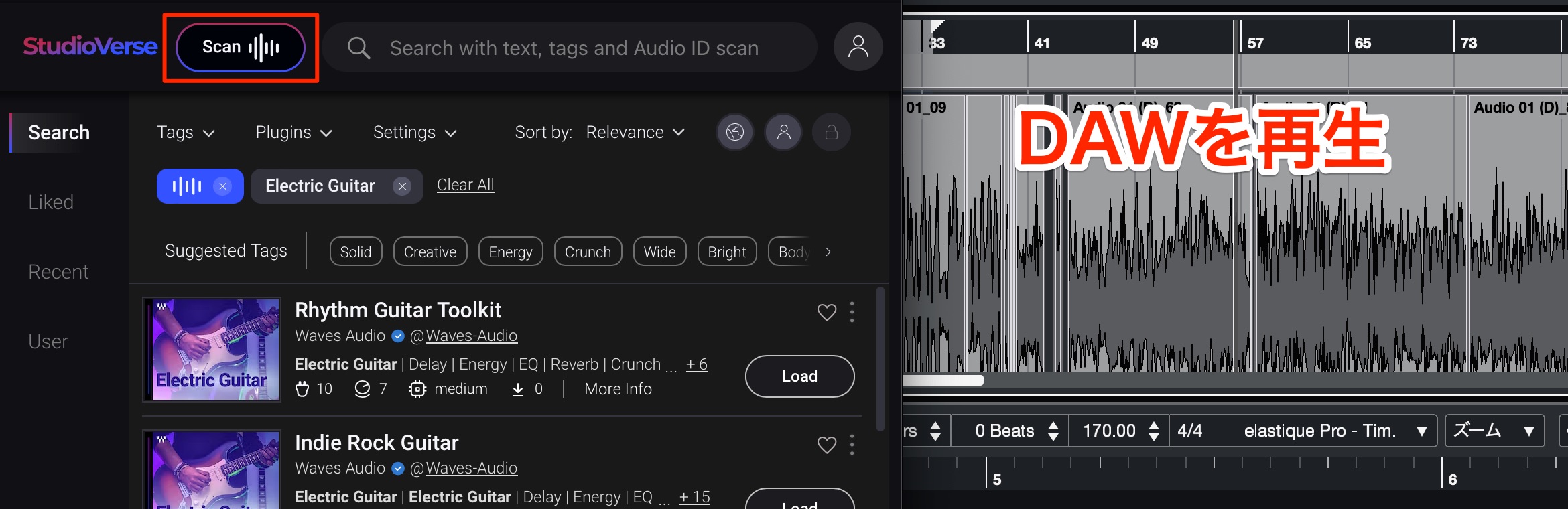Load the Indie Rock Guitar preset
This screenshot has width=1568, height=509.
(x=799, y=499)
